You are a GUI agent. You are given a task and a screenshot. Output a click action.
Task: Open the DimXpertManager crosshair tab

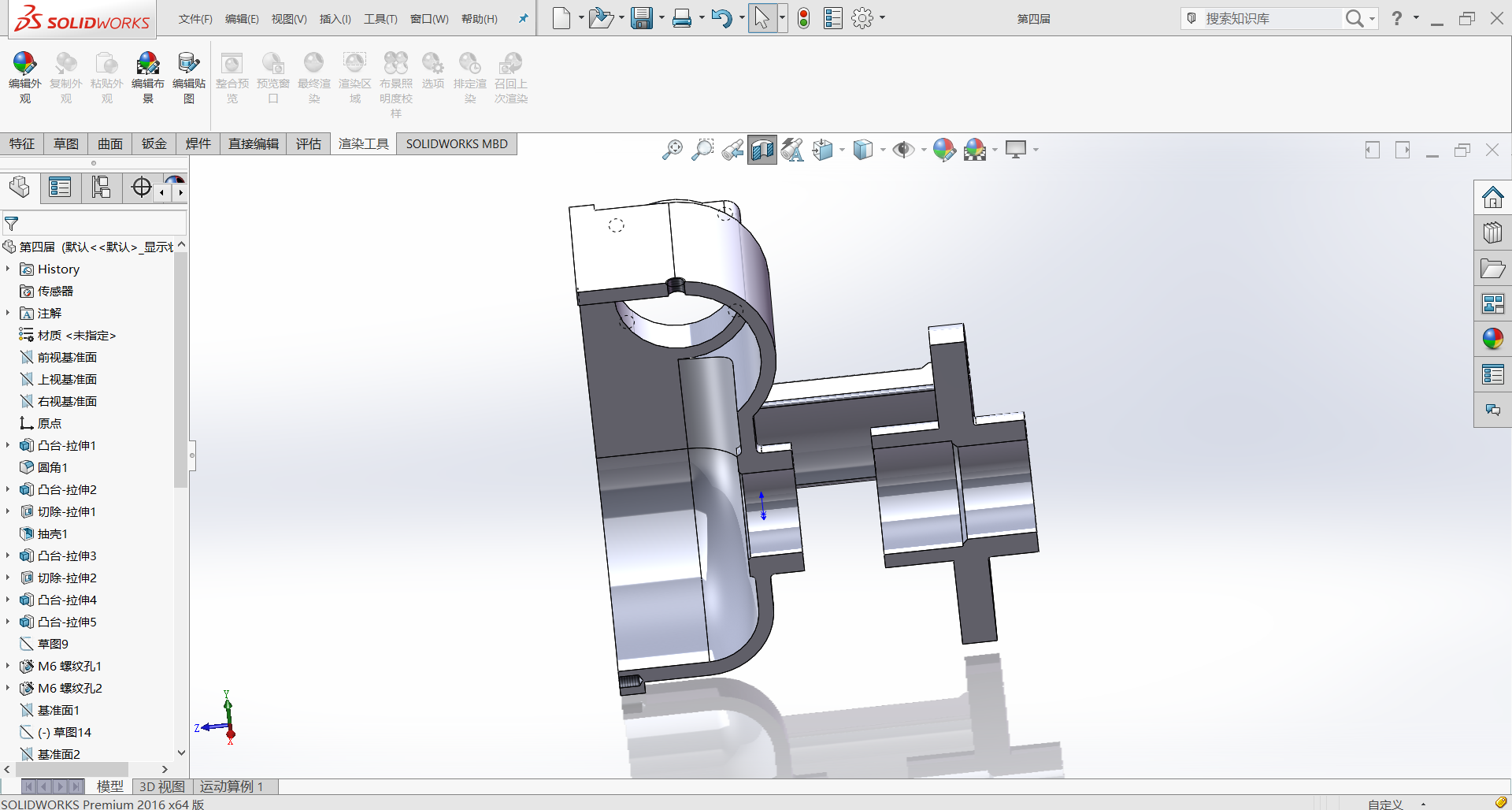[x=141, y=188]
